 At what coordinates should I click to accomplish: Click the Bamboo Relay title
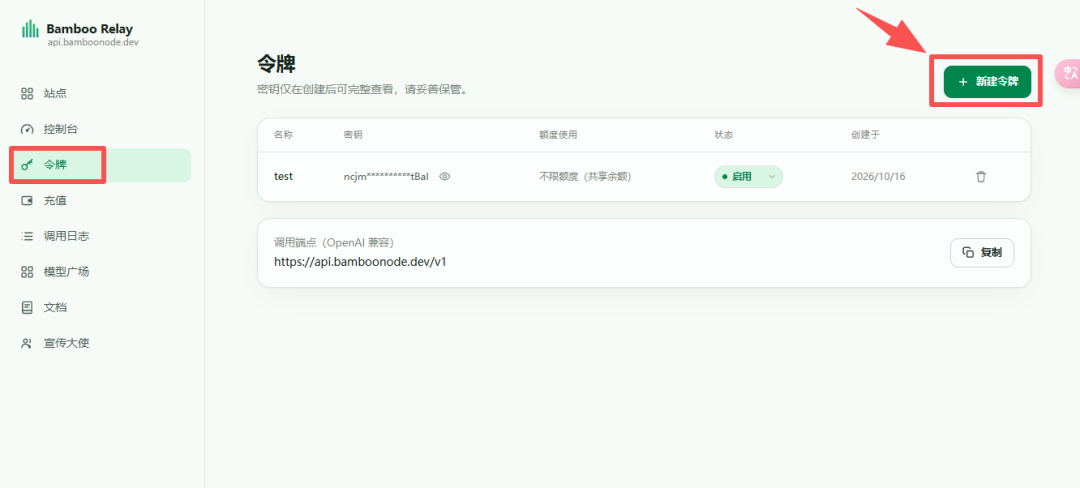click(90, 29)
